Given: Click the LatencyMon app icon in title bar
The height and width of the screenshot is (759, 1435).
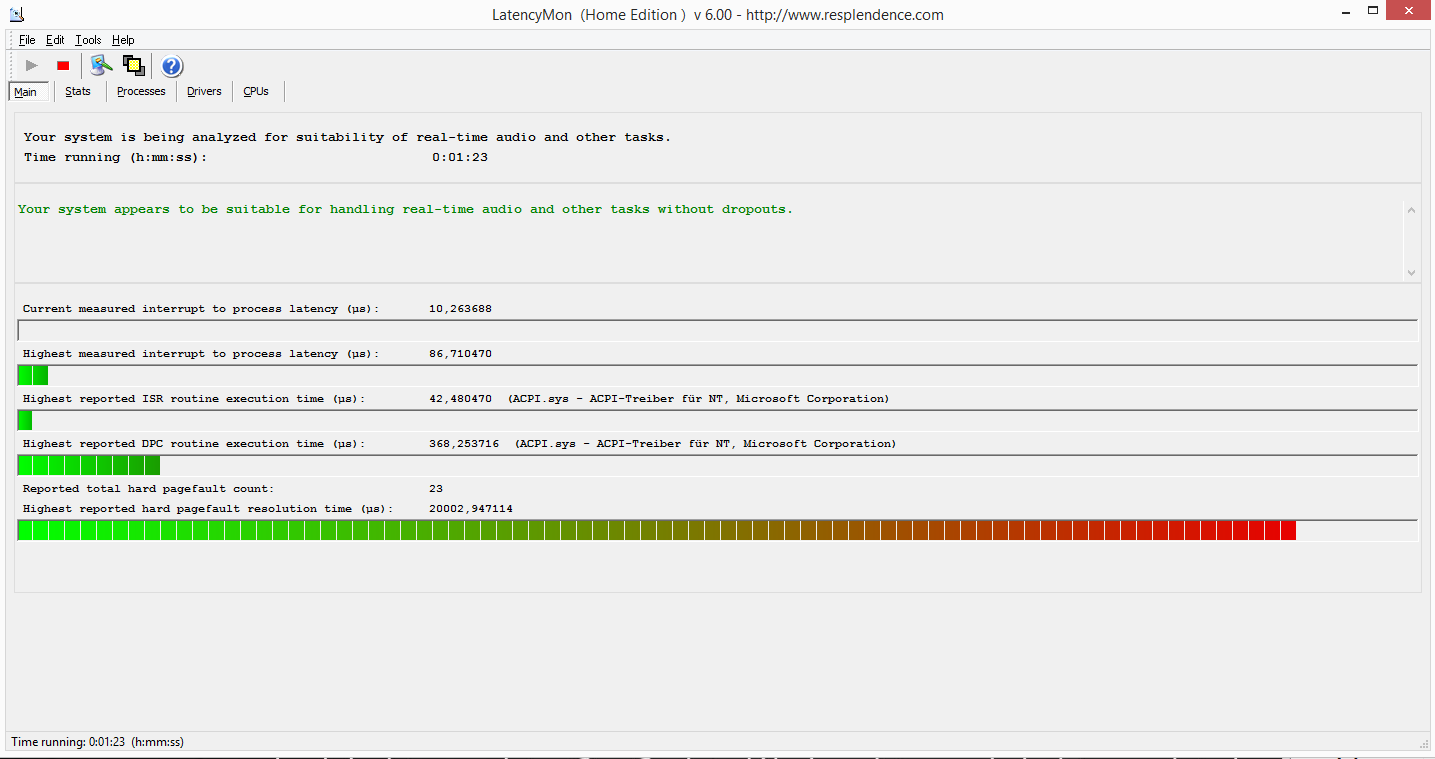Looking at the screenshot, I should pos(16,14).
